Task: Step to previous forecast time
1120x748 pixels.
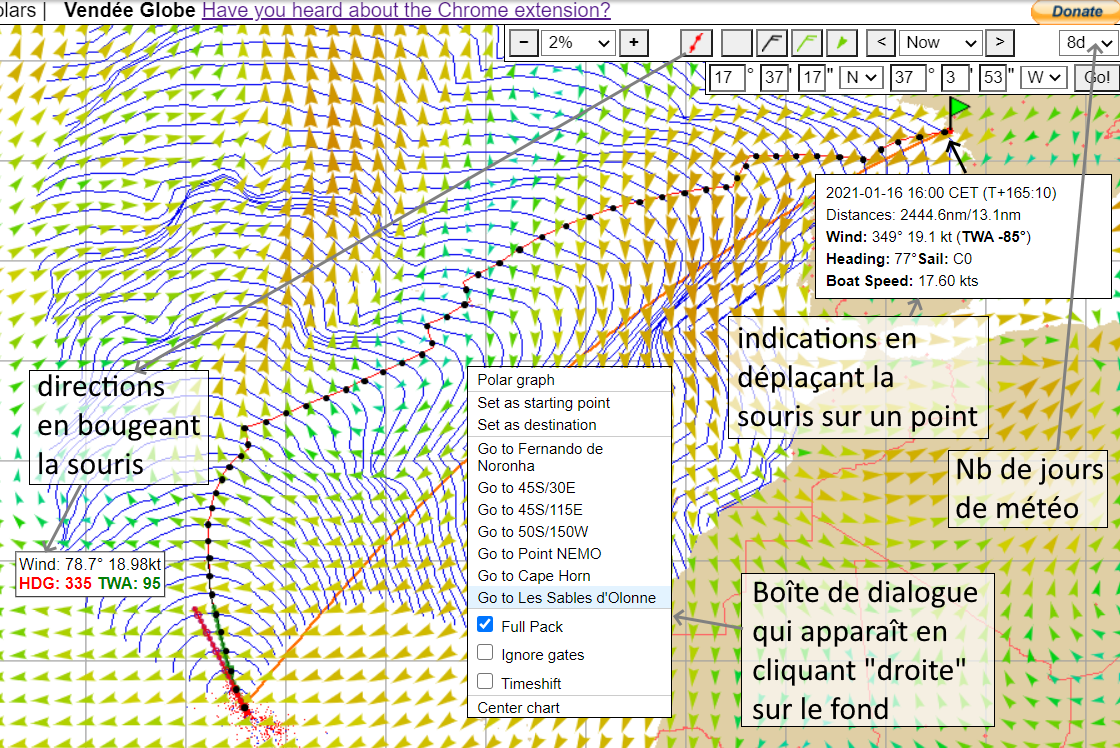Action: tap(880, 43)
